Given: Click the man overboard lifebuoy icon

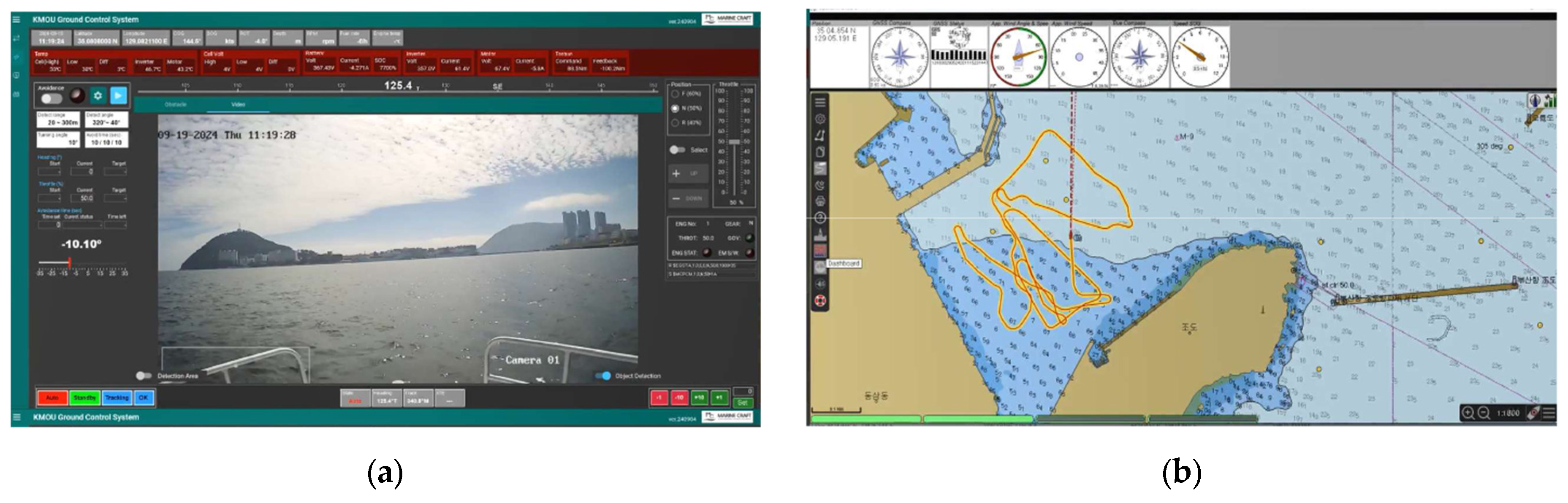Looking at the screenshot, I should tap(820, 300).
